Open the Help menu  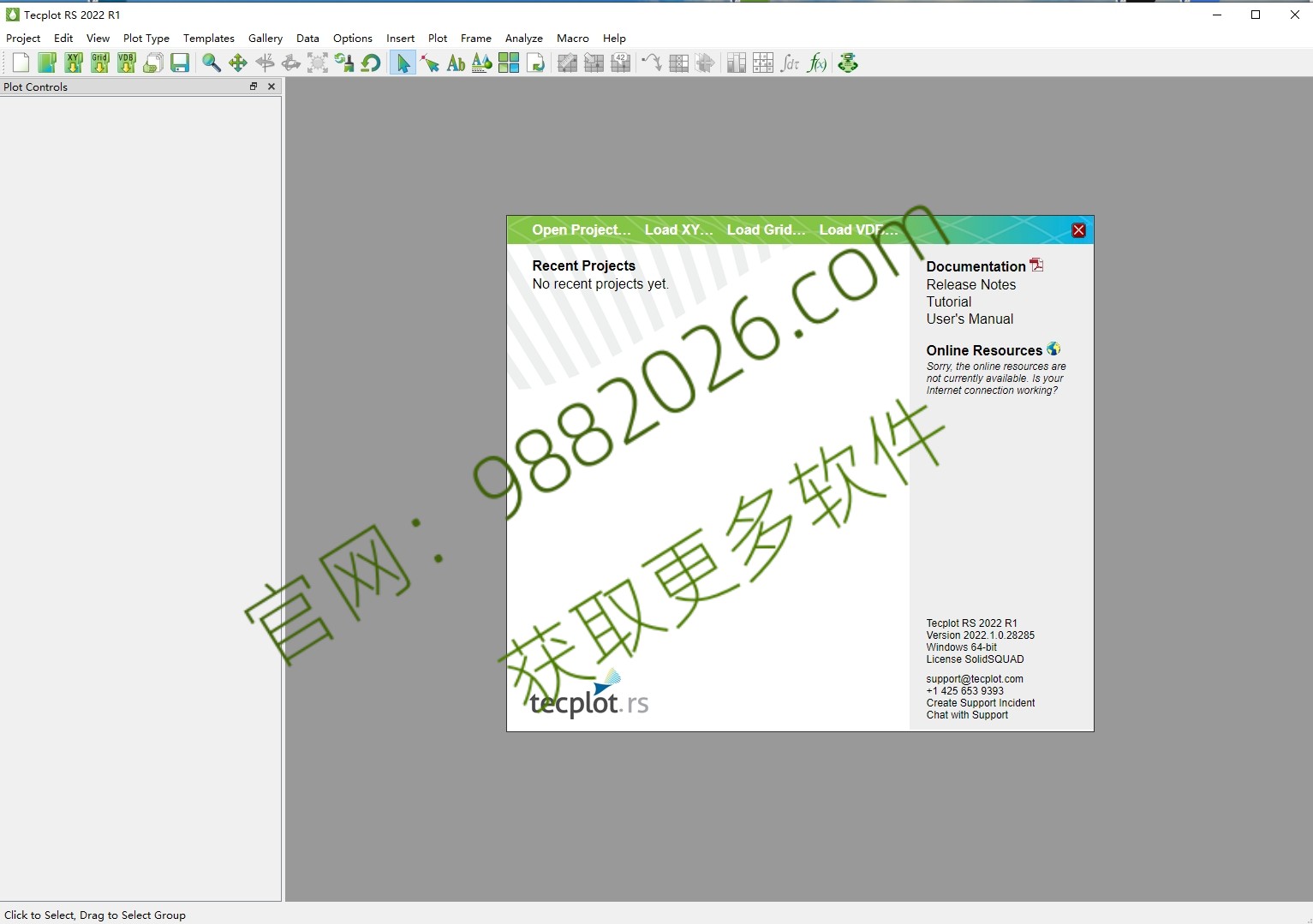(x=614, y=39)
